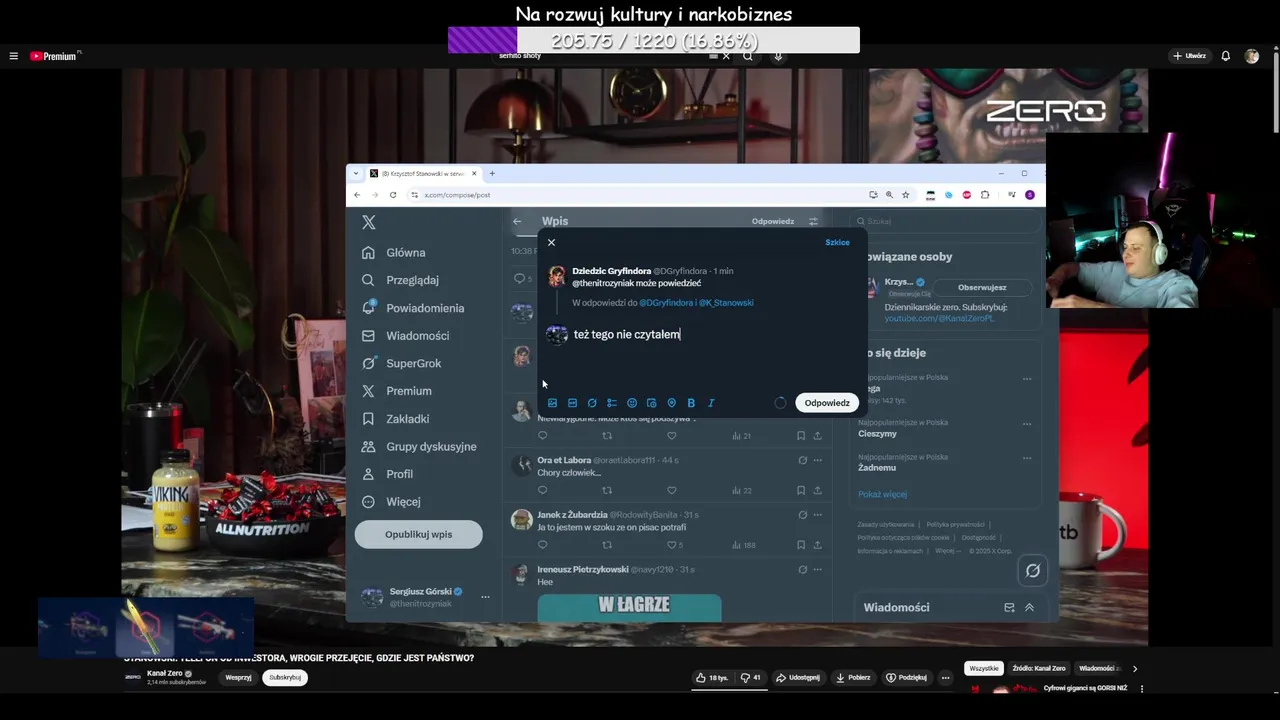The width and height of the screenshot is (1280, 720).
Task: Open the GIF picker in reply composer
Action: click(572, 403)
